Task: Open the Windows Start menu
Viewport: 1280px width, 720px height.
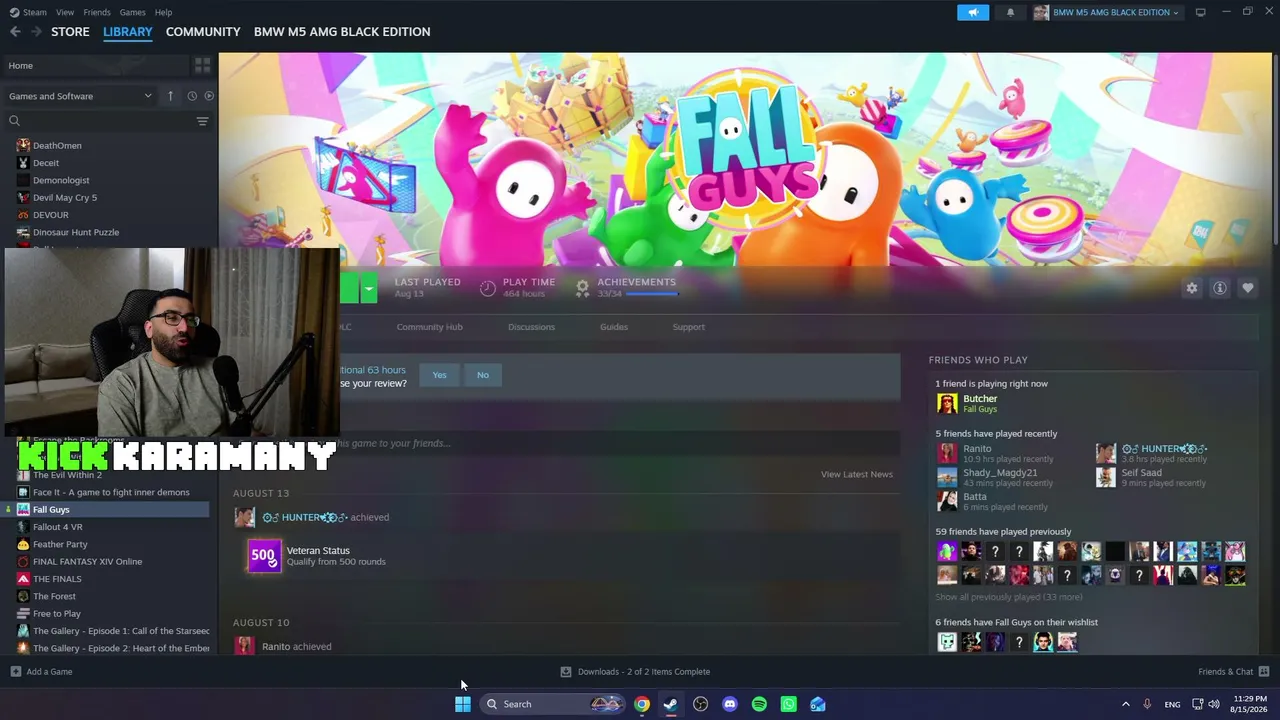Action: coord(462,704)
